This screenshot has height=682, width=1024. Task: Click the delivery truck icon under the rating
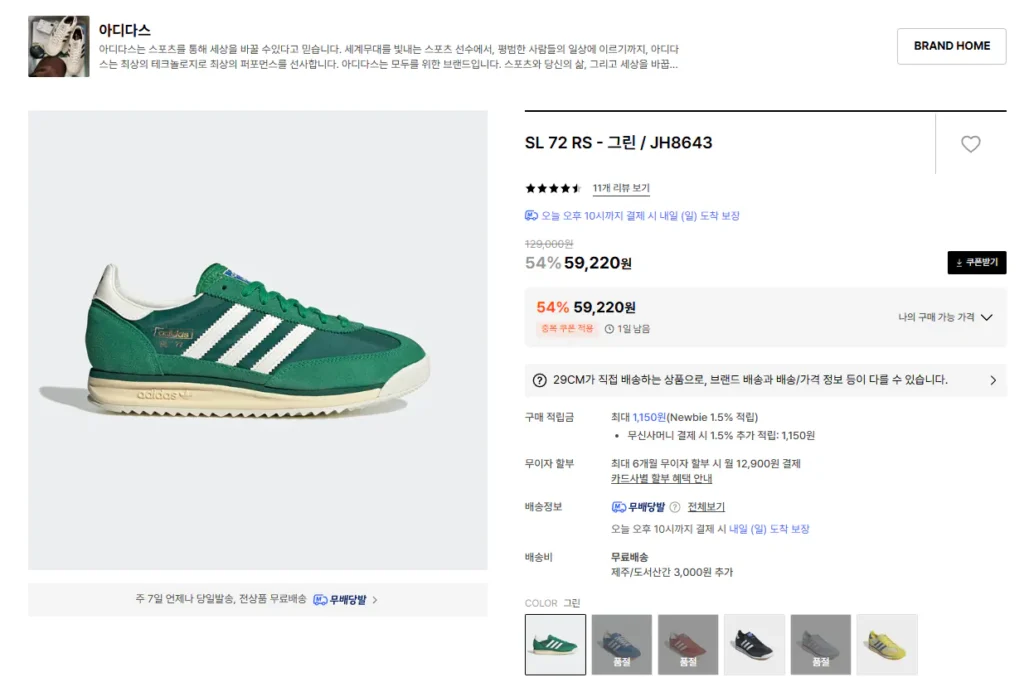[x=532, y=216]
